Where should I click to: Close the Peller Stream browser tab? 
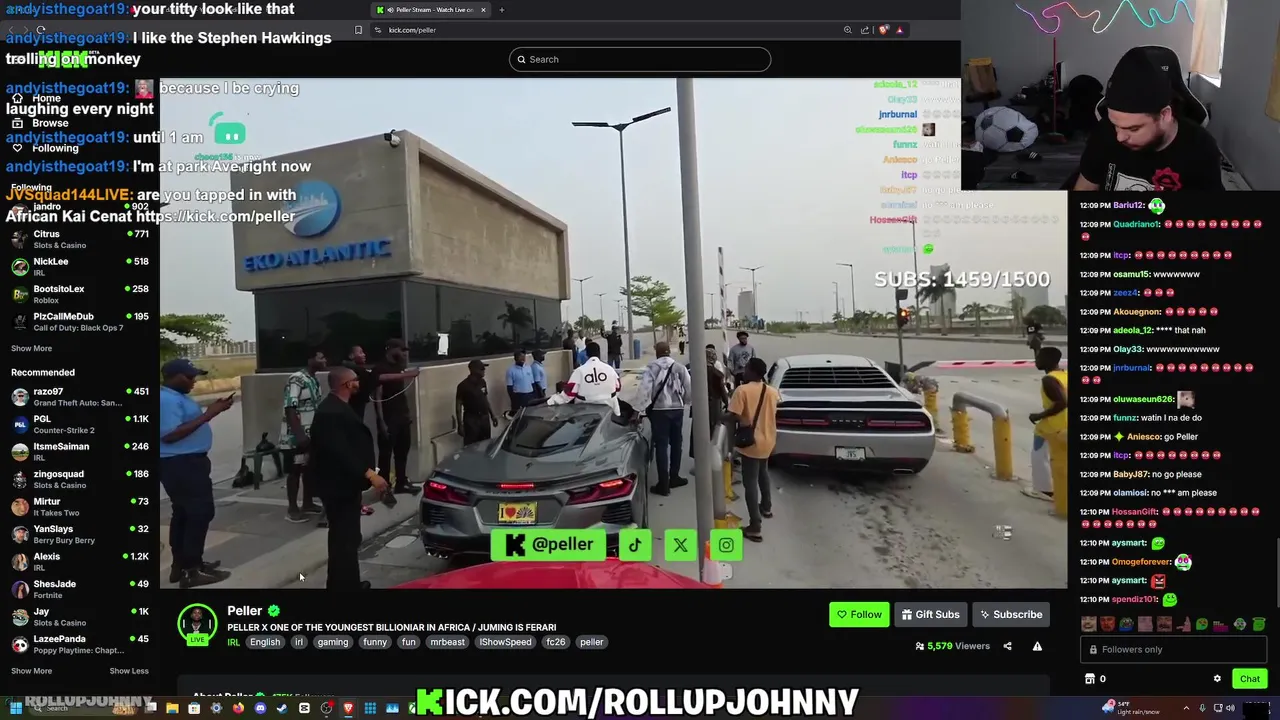(x=483, y=10)
